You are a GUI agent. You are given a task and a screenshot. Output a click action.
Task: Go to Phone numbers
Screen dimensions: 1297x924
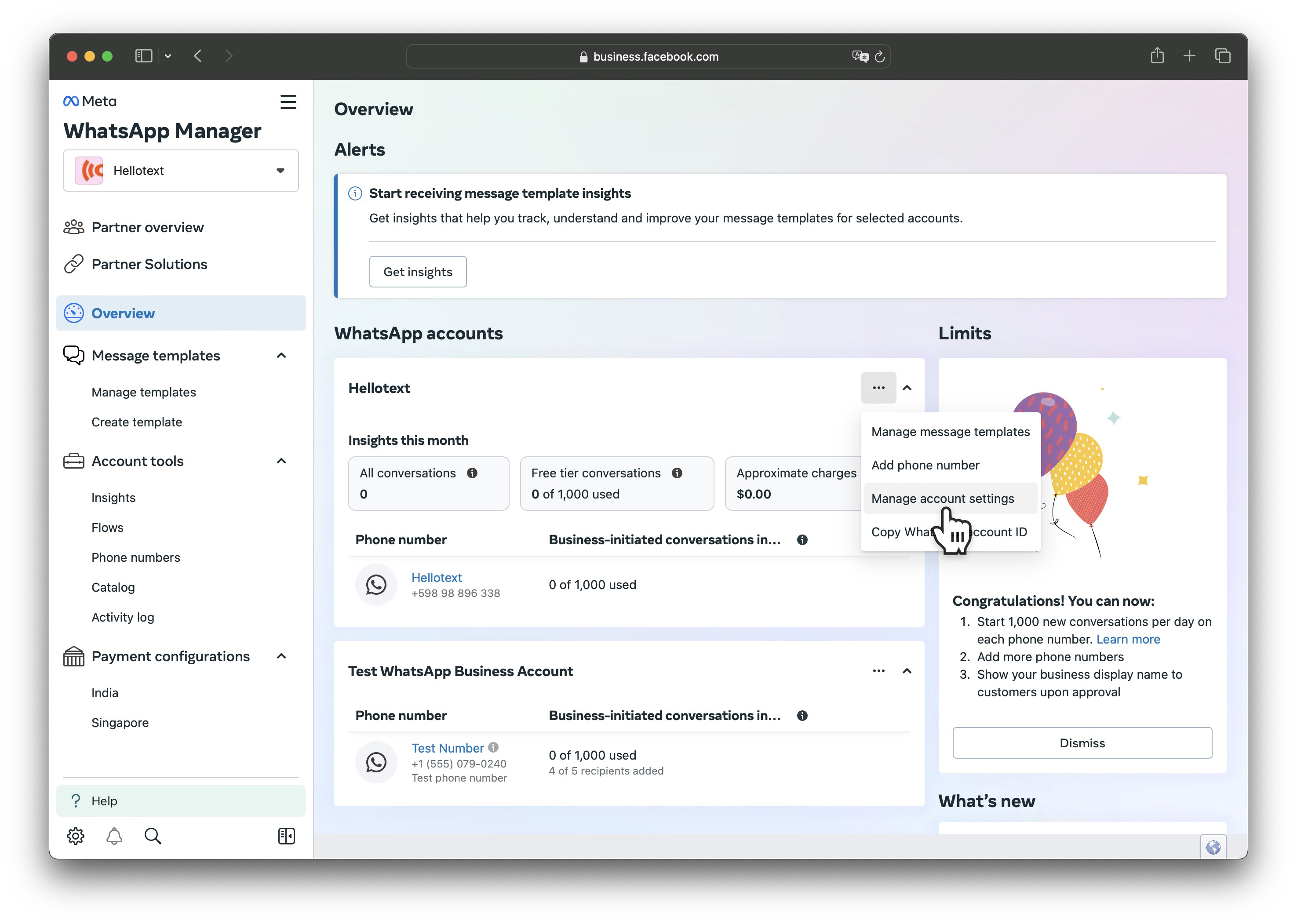point(135,557)
